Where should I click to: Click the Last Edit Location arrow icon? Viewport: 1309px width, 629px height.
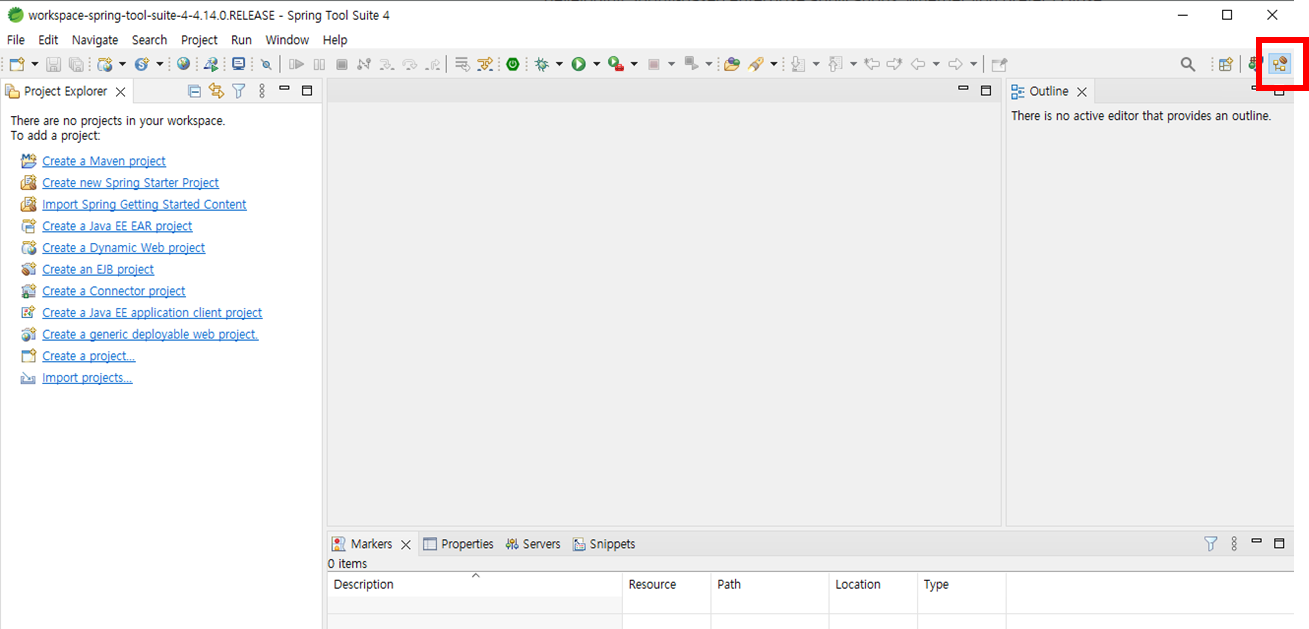[x=872, y=64]
